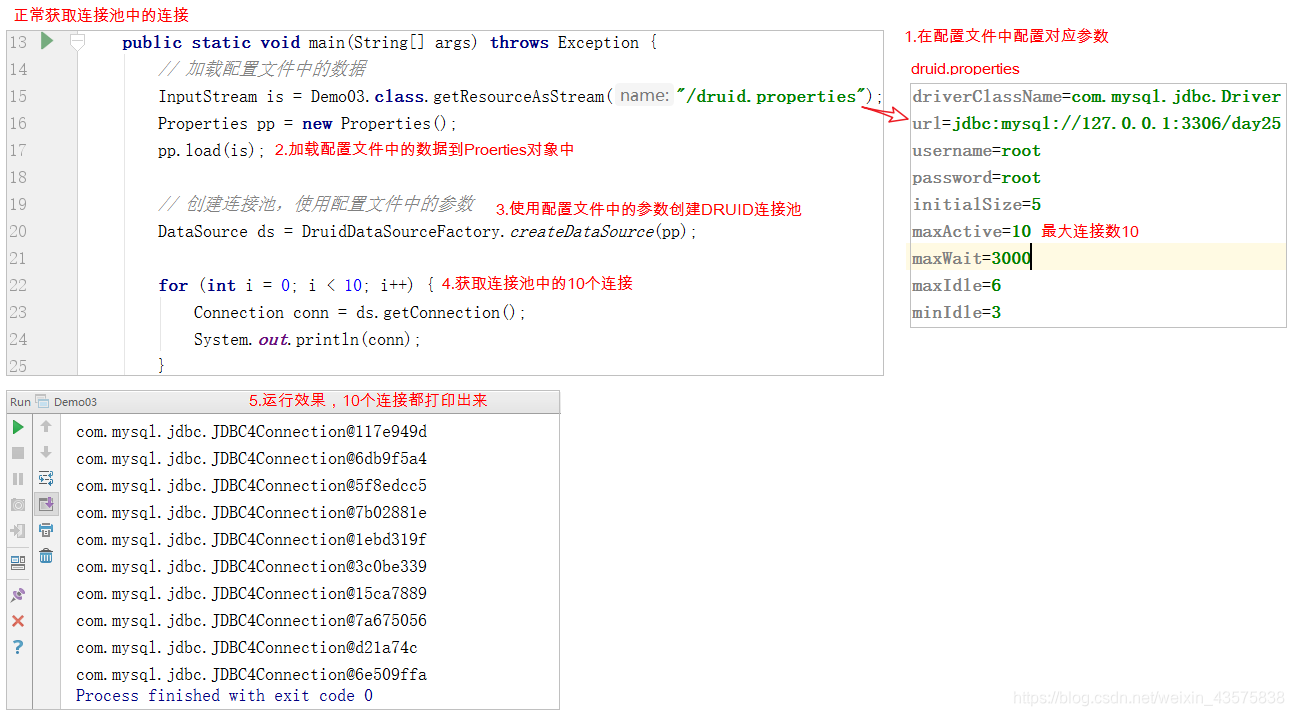This screenshot has height=716, width=1294.
Task: Click the maxIdle=6 properties line
Action: point(956,286)
